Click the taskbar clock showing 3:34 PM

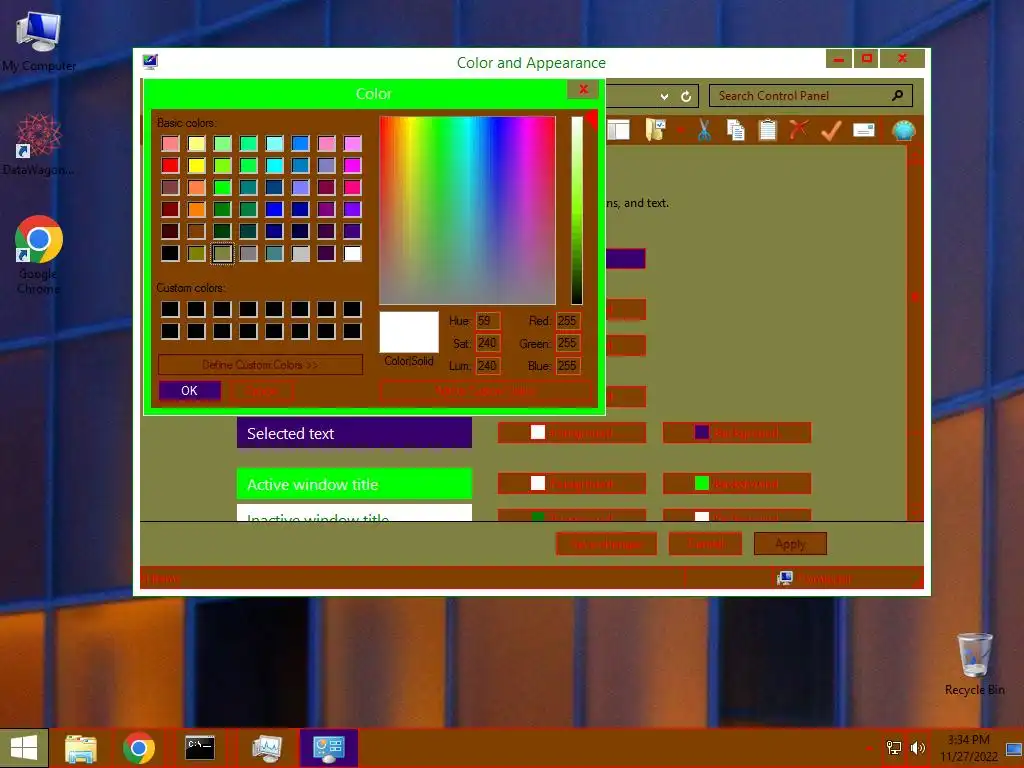coord(968,748)
